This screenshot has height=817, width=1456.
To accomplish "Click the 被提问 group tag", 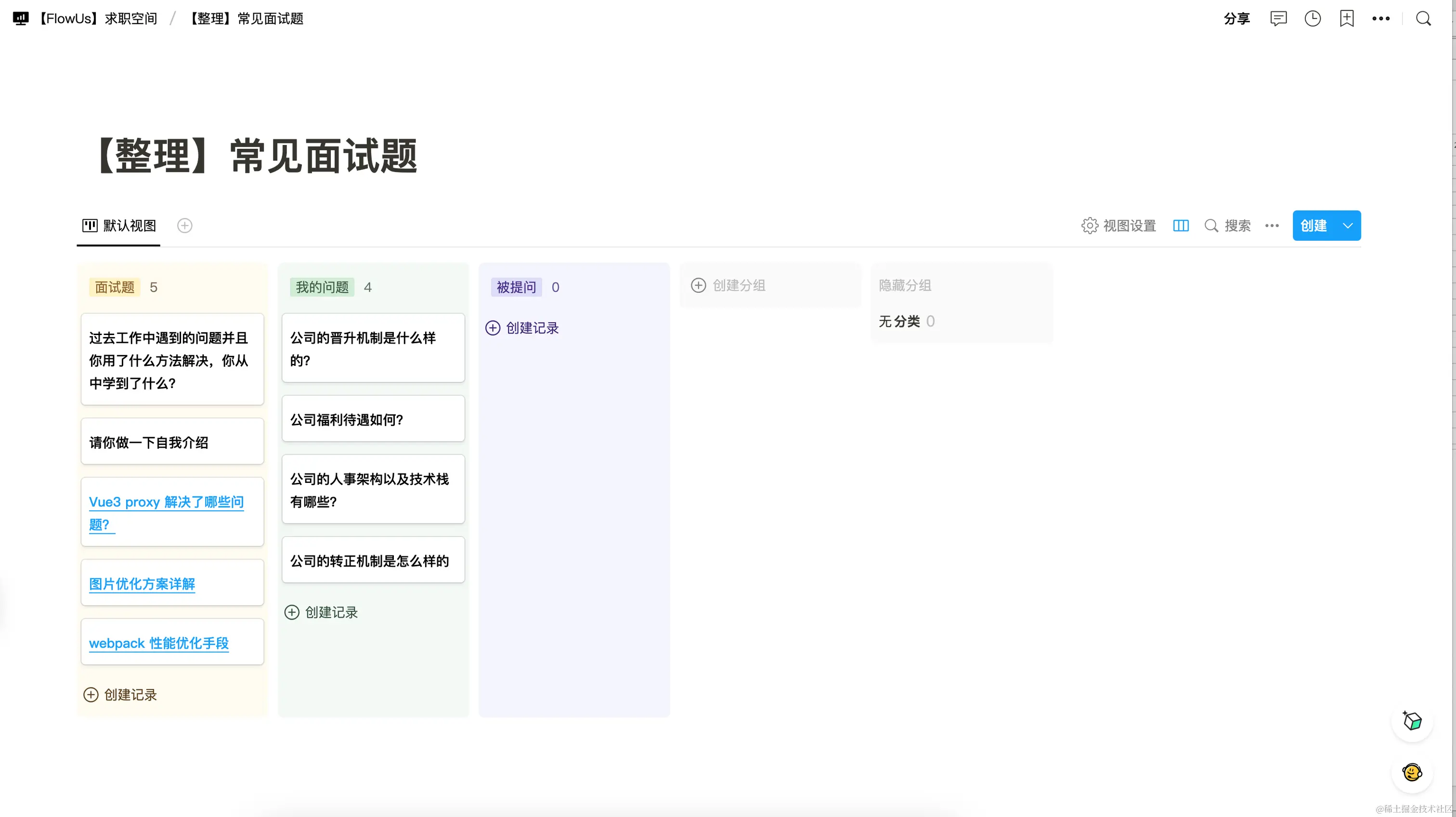I will click(x=516, y=287).
